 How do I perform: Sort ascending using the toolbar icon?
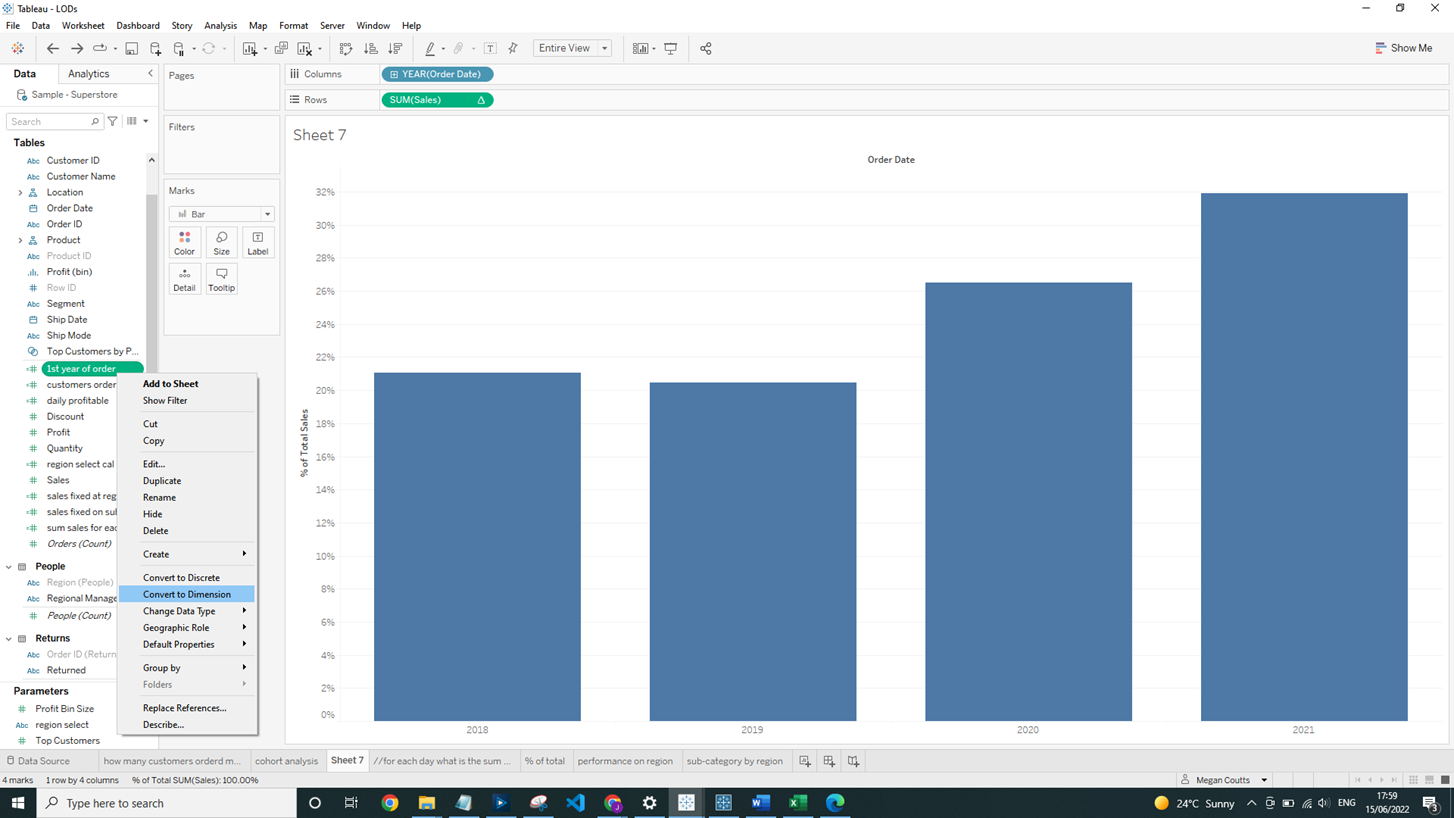pos(371,48)
